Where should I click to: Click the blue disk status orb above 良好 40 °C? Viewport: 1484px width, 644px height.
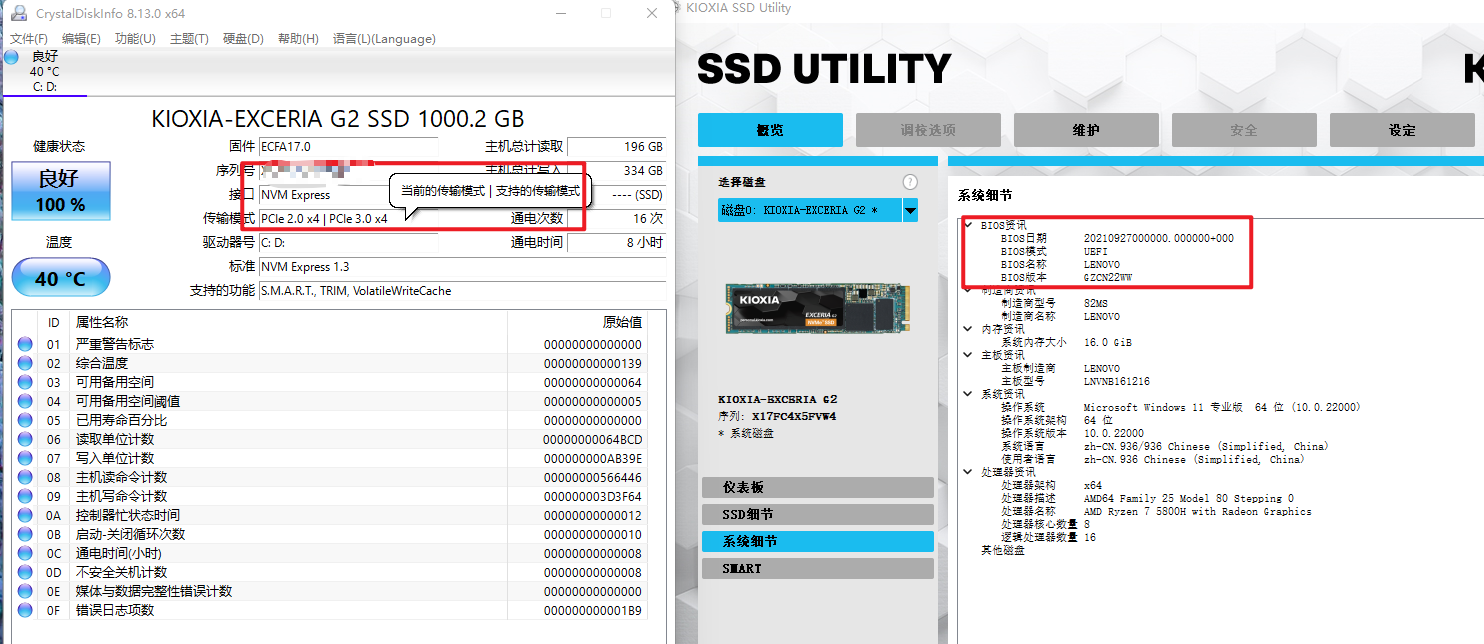point(11,57)
